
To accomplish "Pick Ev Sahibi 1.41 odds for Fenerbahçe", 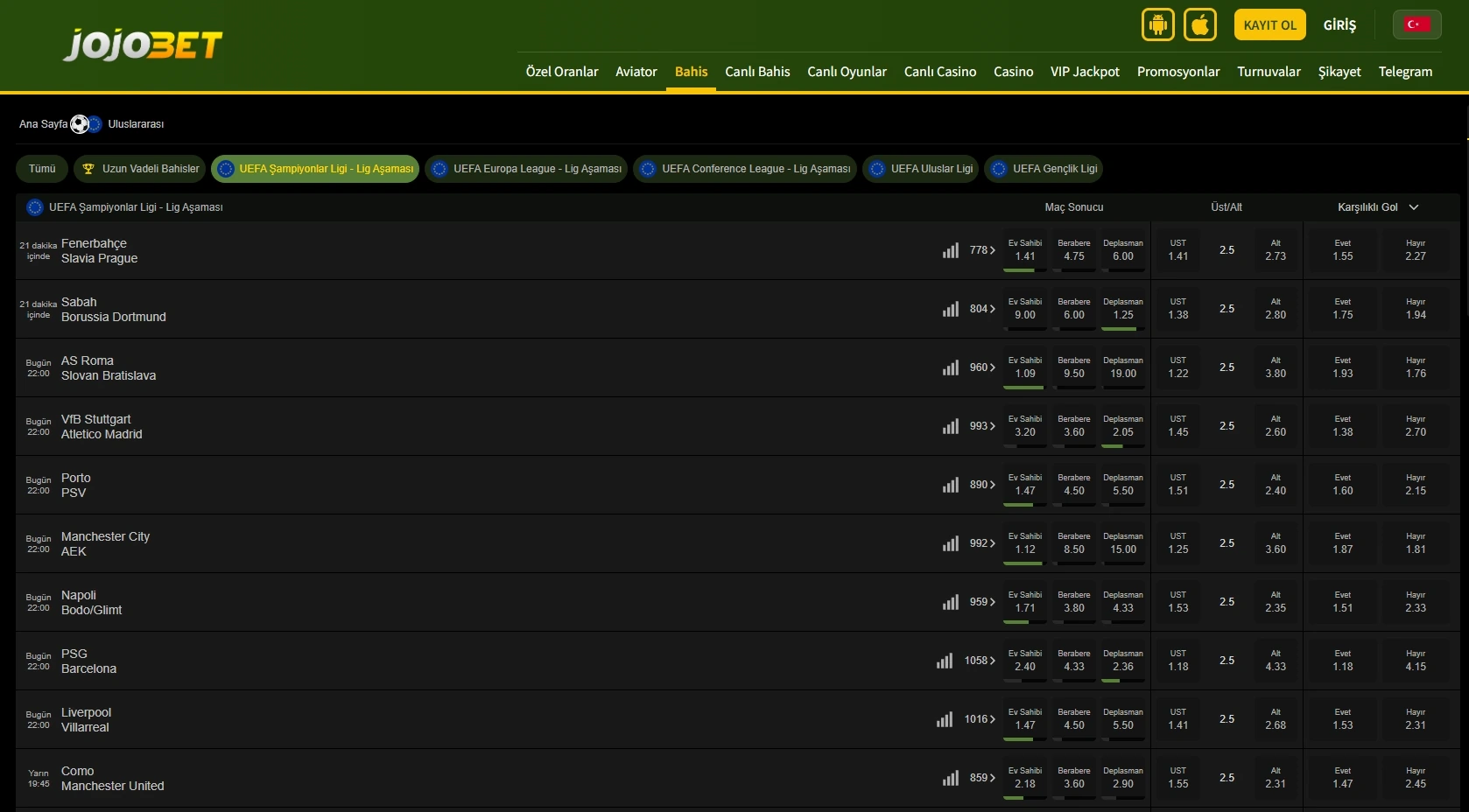I will 1025,251.
